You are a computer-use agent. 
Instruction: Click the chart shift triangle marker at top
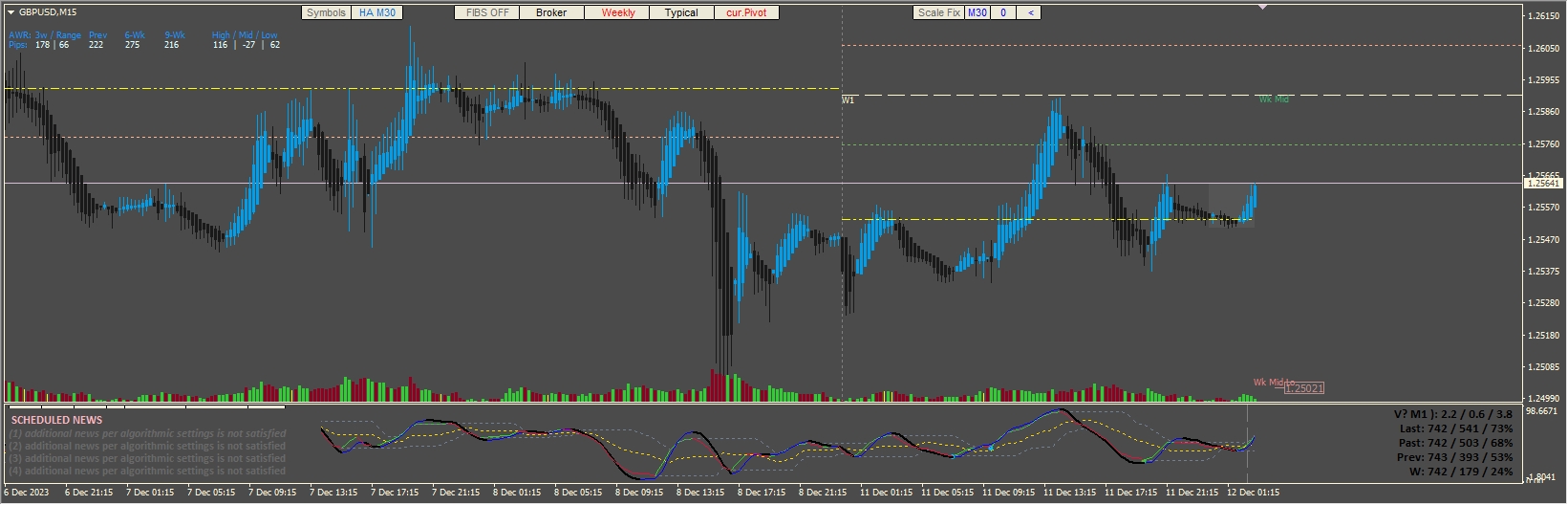pos(1263,7)
